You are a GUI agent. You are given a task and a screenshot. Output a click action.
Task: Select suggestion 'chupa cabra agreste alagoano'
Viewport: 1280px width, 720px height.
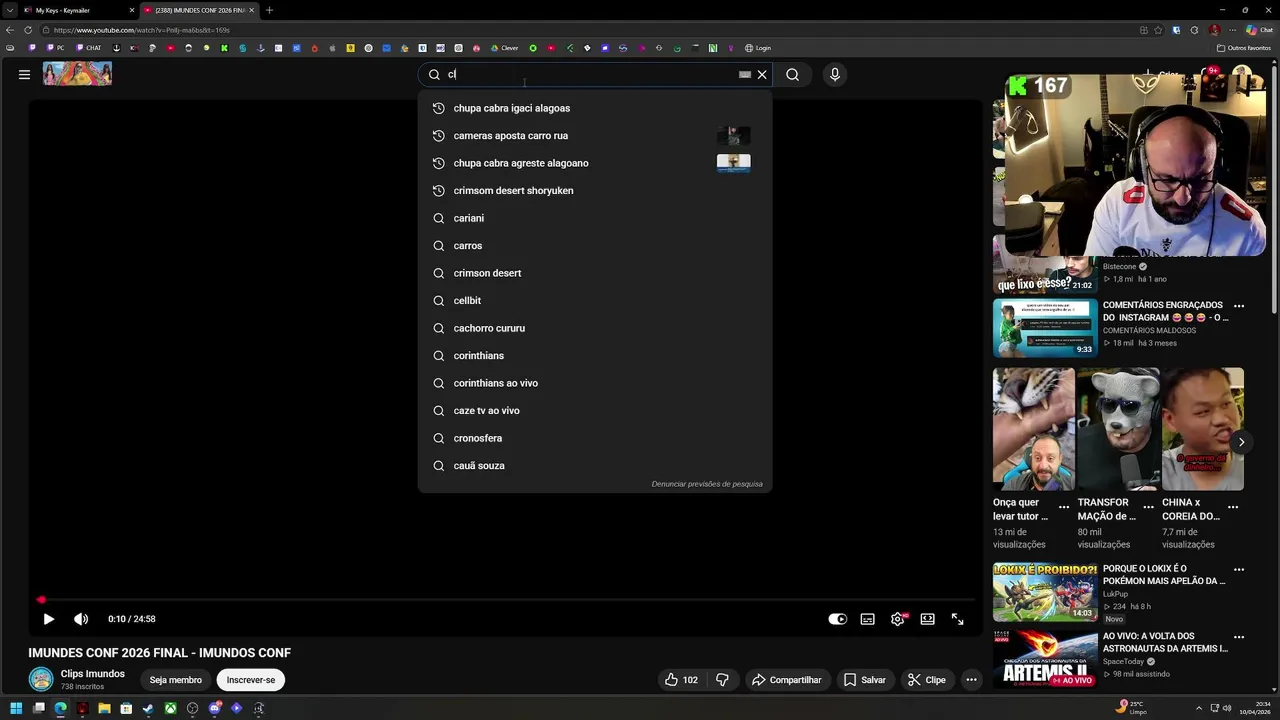click(594, 163)
